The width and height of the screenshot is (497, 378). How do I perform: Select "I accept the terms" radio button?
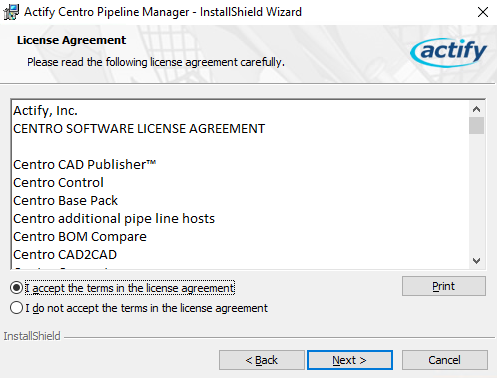[16, 288]
